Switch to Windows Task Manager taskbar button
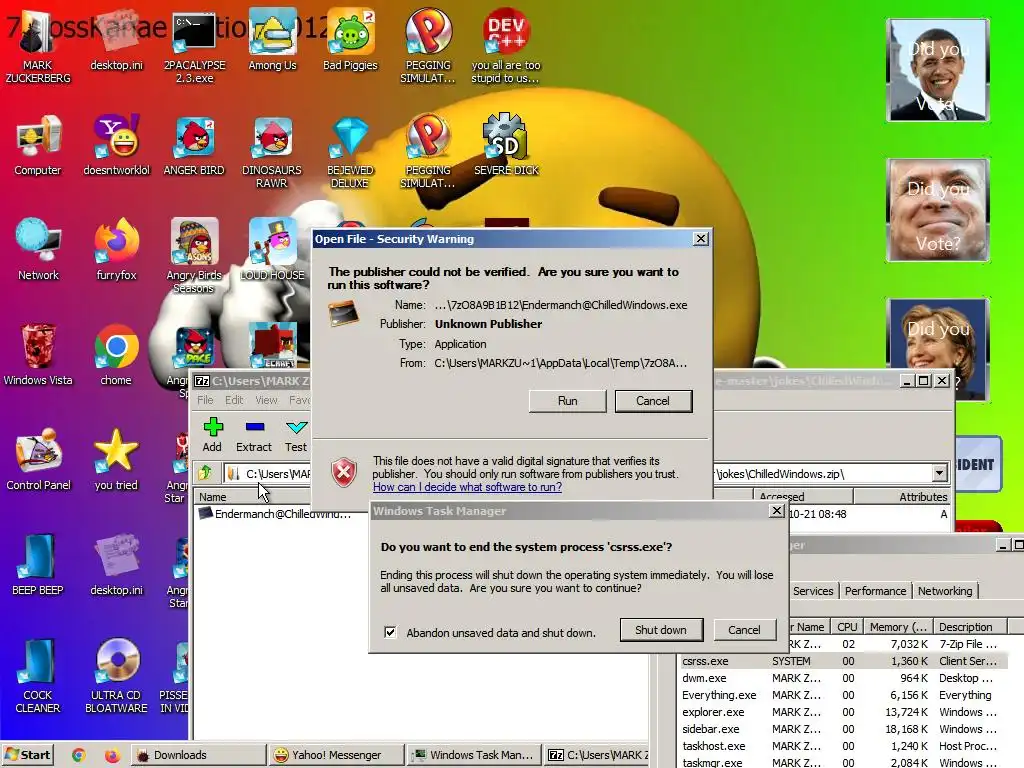The width and height of the screenshot is (1024, 768). 473,755
